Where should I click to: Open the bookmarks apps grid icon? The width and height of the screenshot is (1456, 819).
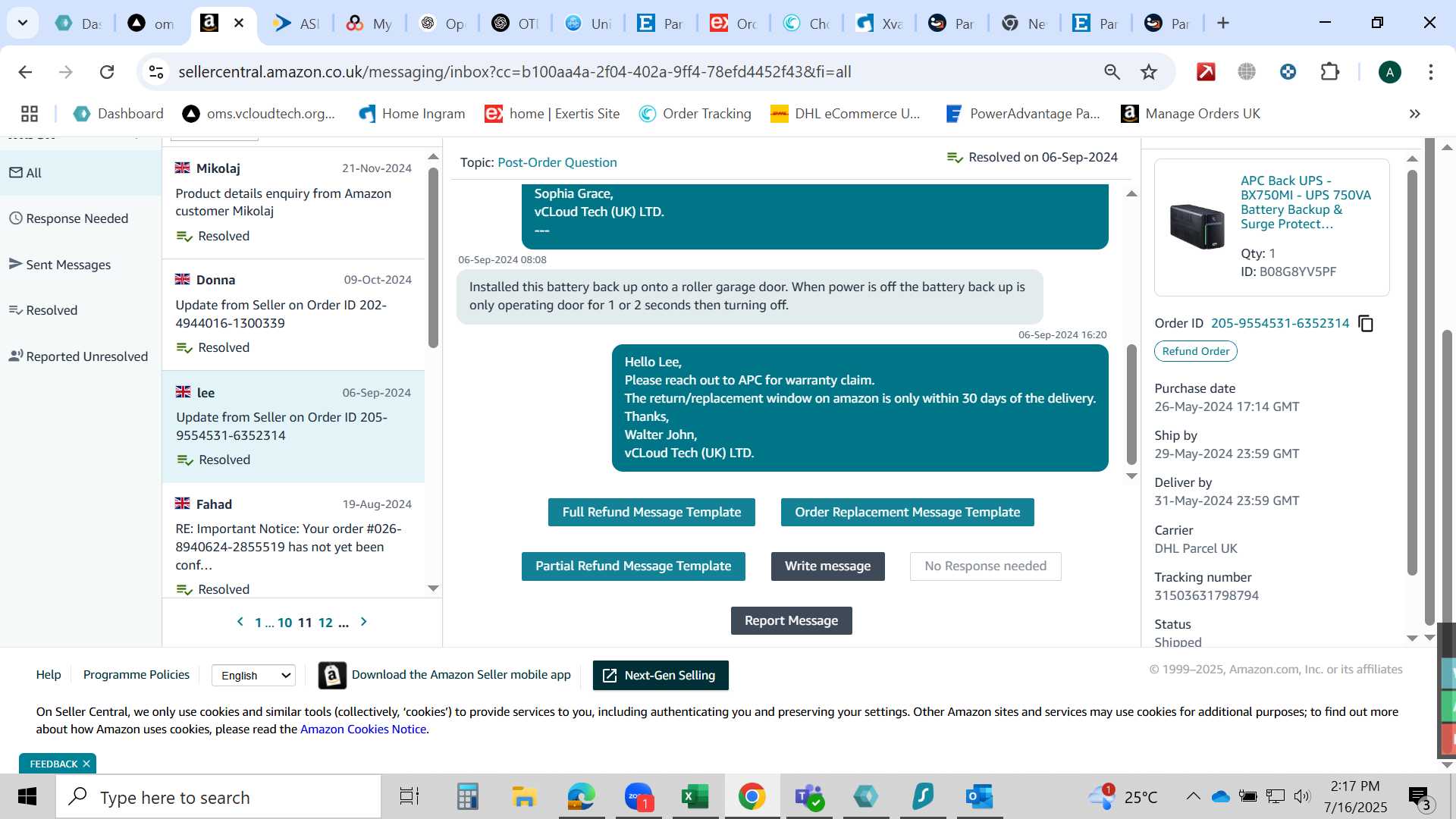[x=30, y=114]
